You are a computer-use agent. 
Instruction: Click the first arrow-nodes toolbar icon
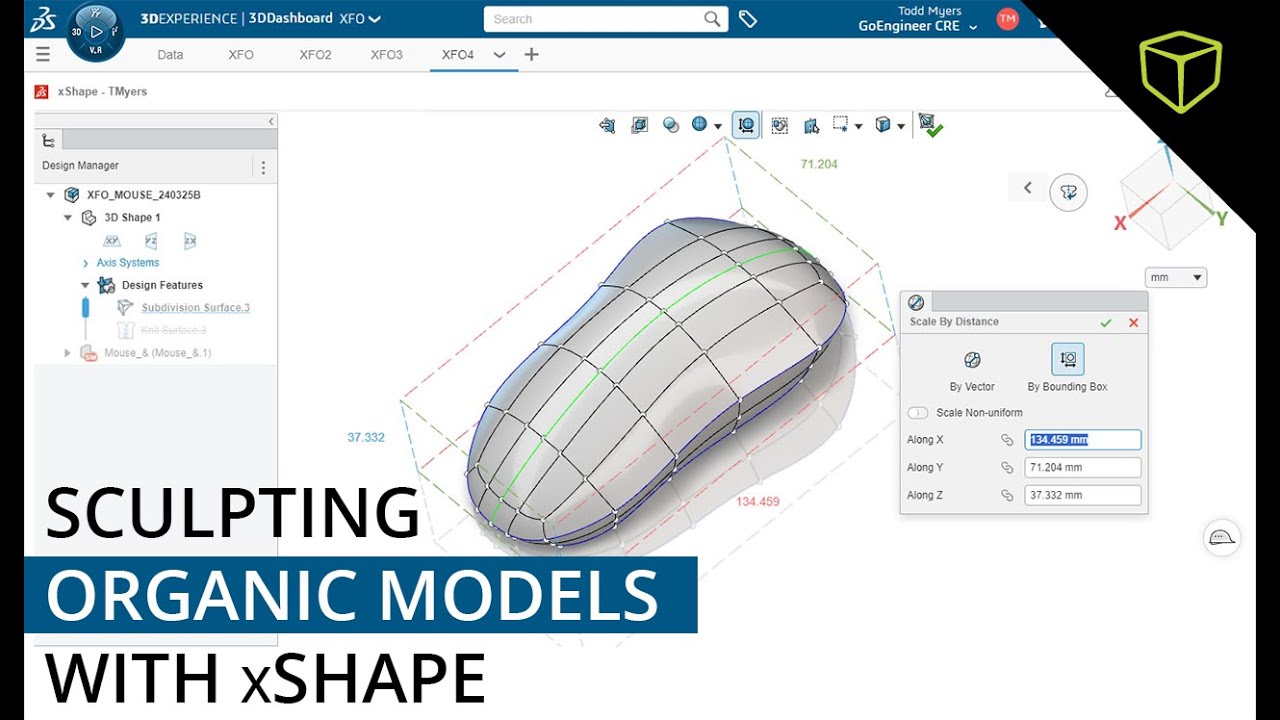[x=607, y=125]
